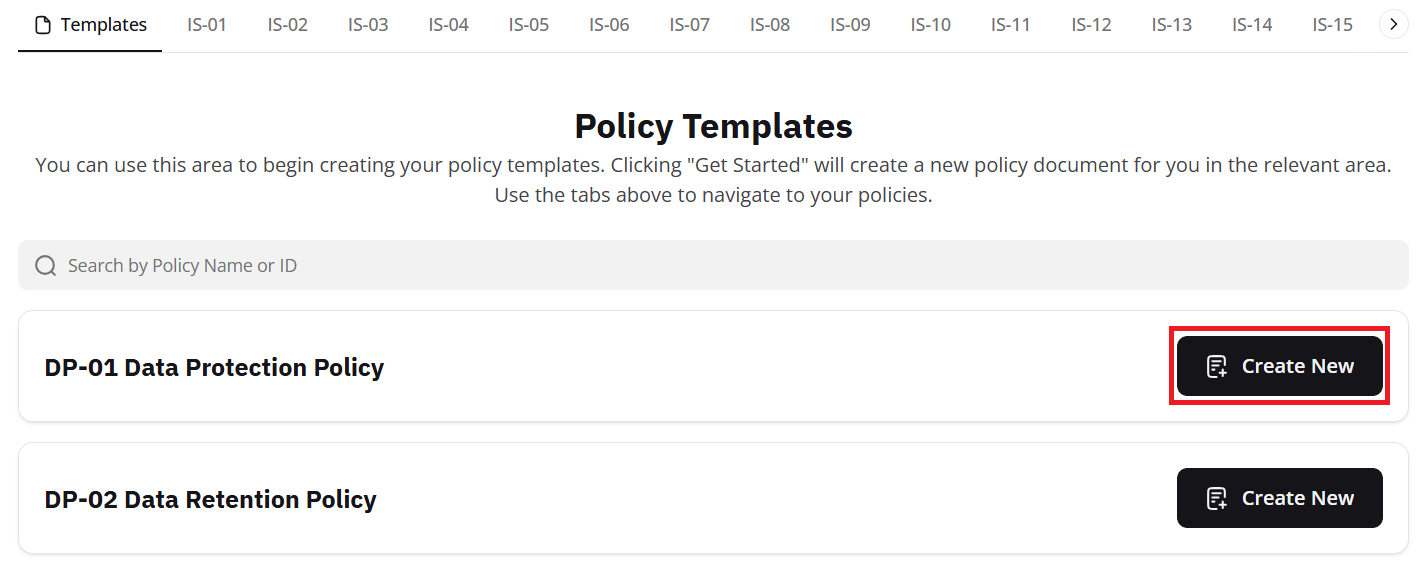Image resolution: width=1428 pixels, height=565 pixels.
Task: Switch to the IS-02 tab
Action: coord(288,25)
